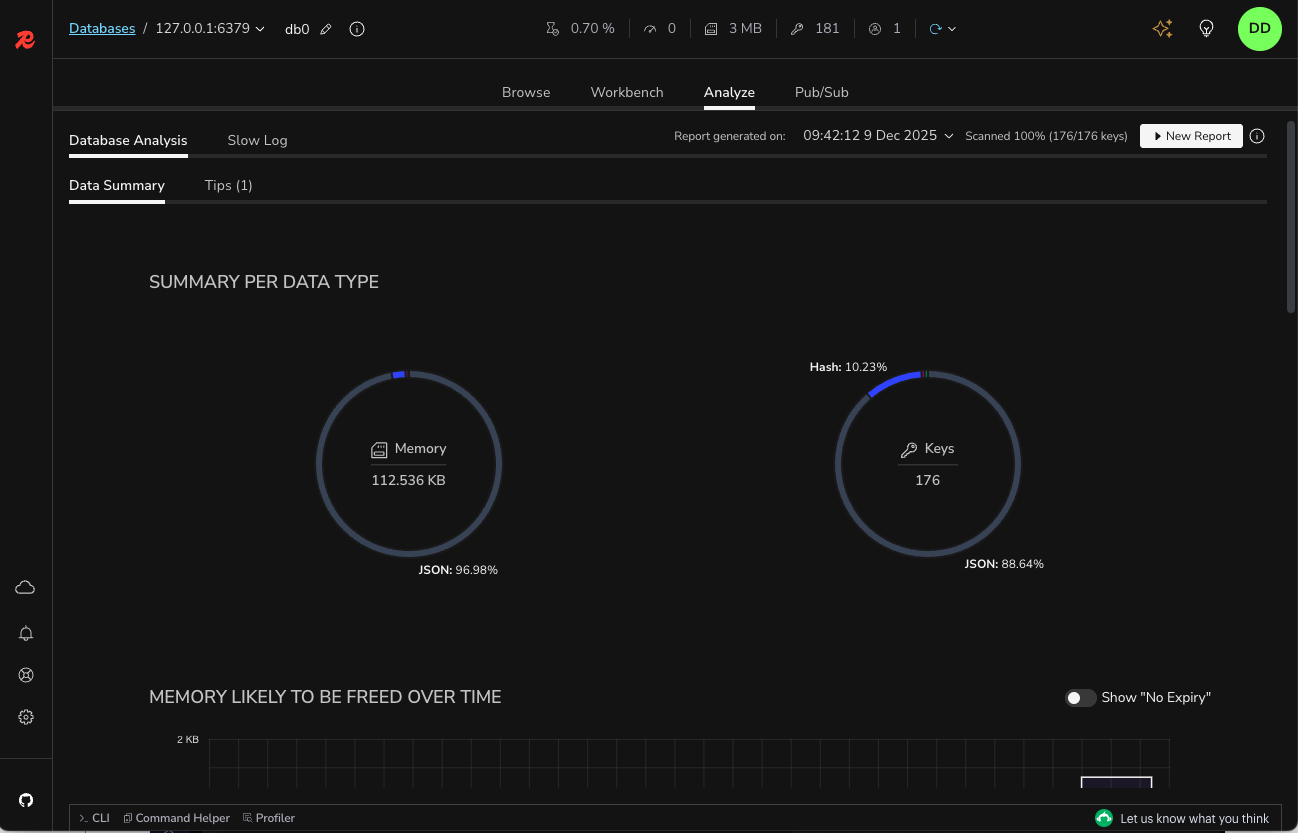The height and width of the screenshot is (833, 1298).
Task: Toggle Show "No Expiry" switch
Action: 1080,698
